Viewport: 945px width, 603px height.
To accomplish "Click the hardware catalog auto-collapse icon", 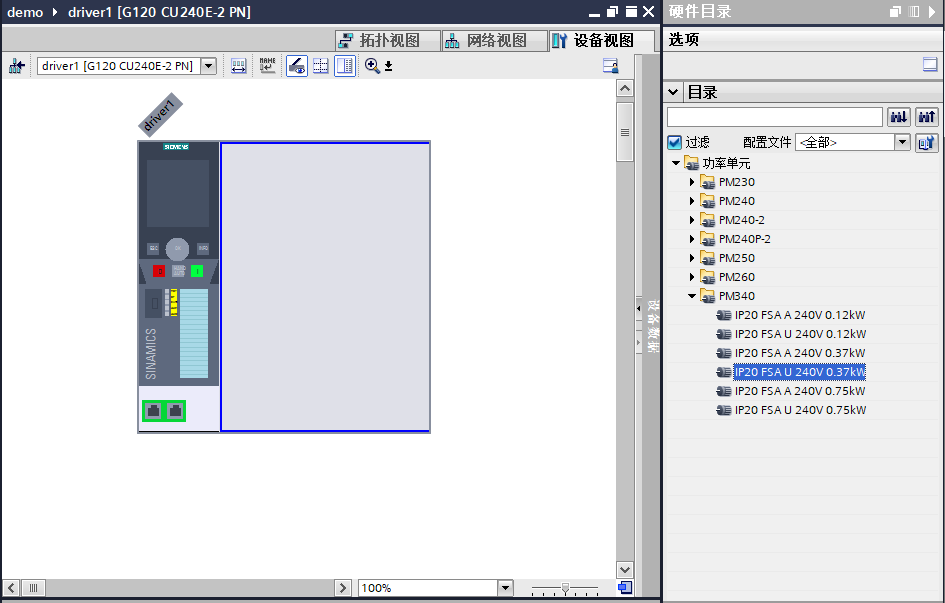I will pyautogui.click(x=914, y=11).
